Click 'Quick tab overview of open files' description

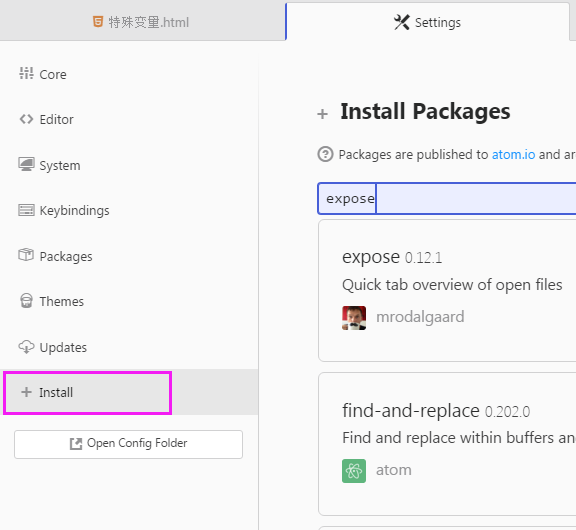click(x=452, y=285)
